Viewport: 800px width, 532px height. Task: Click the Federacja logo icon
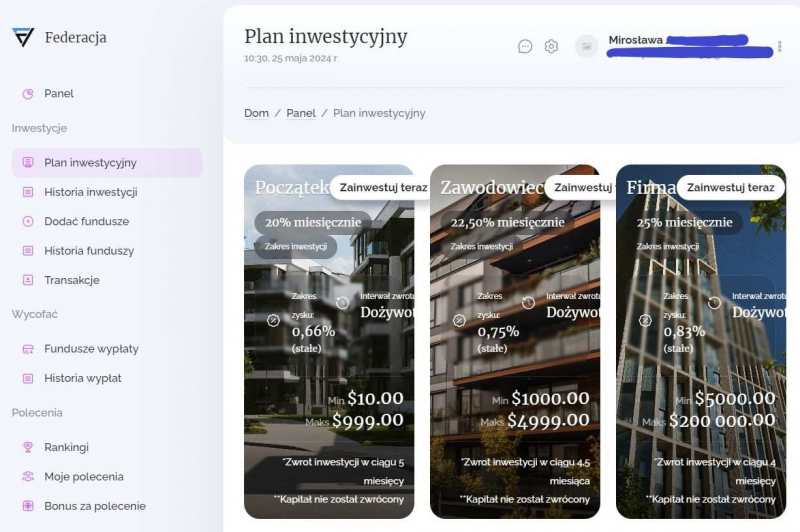tap(23, 37)
